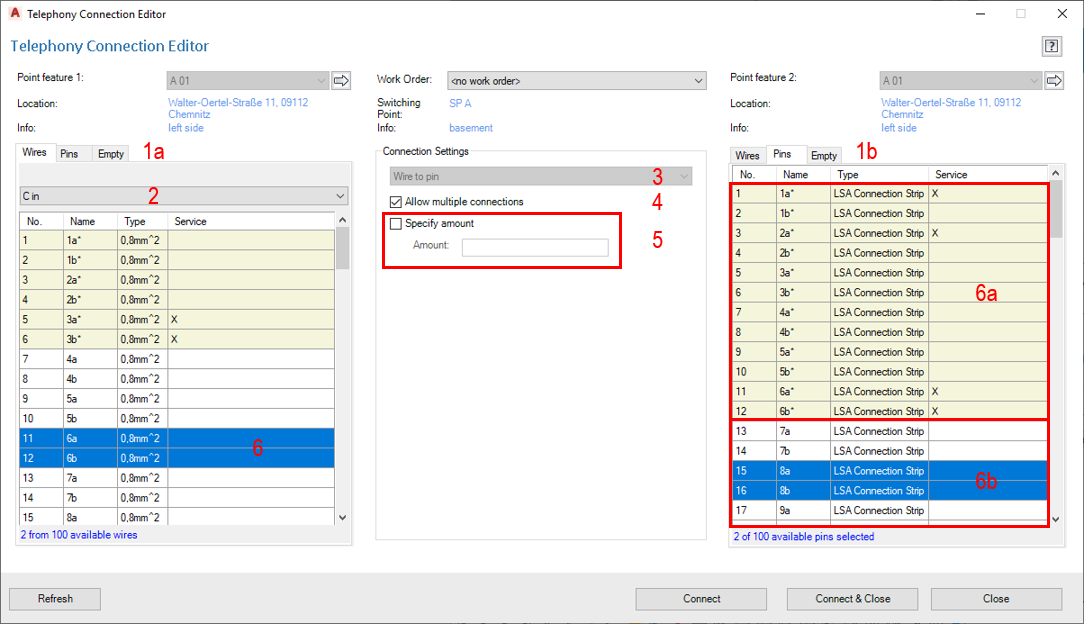Switch to right panel Wires tab
Image resolution: width=1084 pixels, height=624 pixels.
747,155
